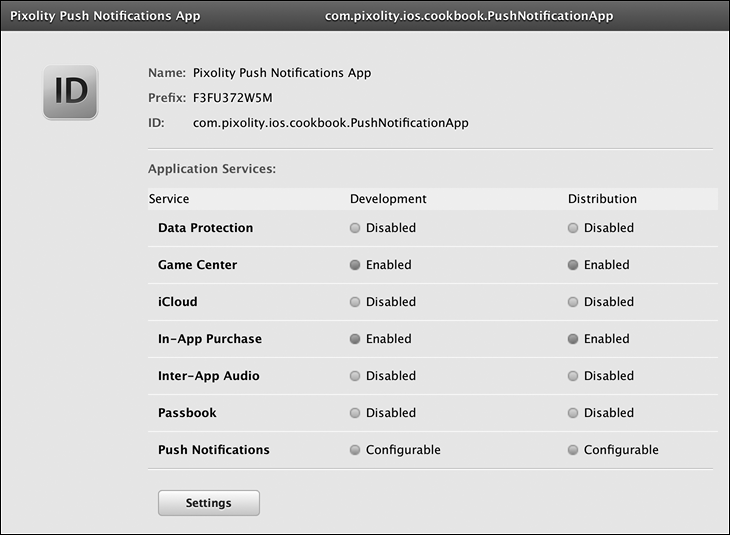Click iCloud Distribution disabled indicator
This screenshot has width=730, height=535.
[573, 302]
